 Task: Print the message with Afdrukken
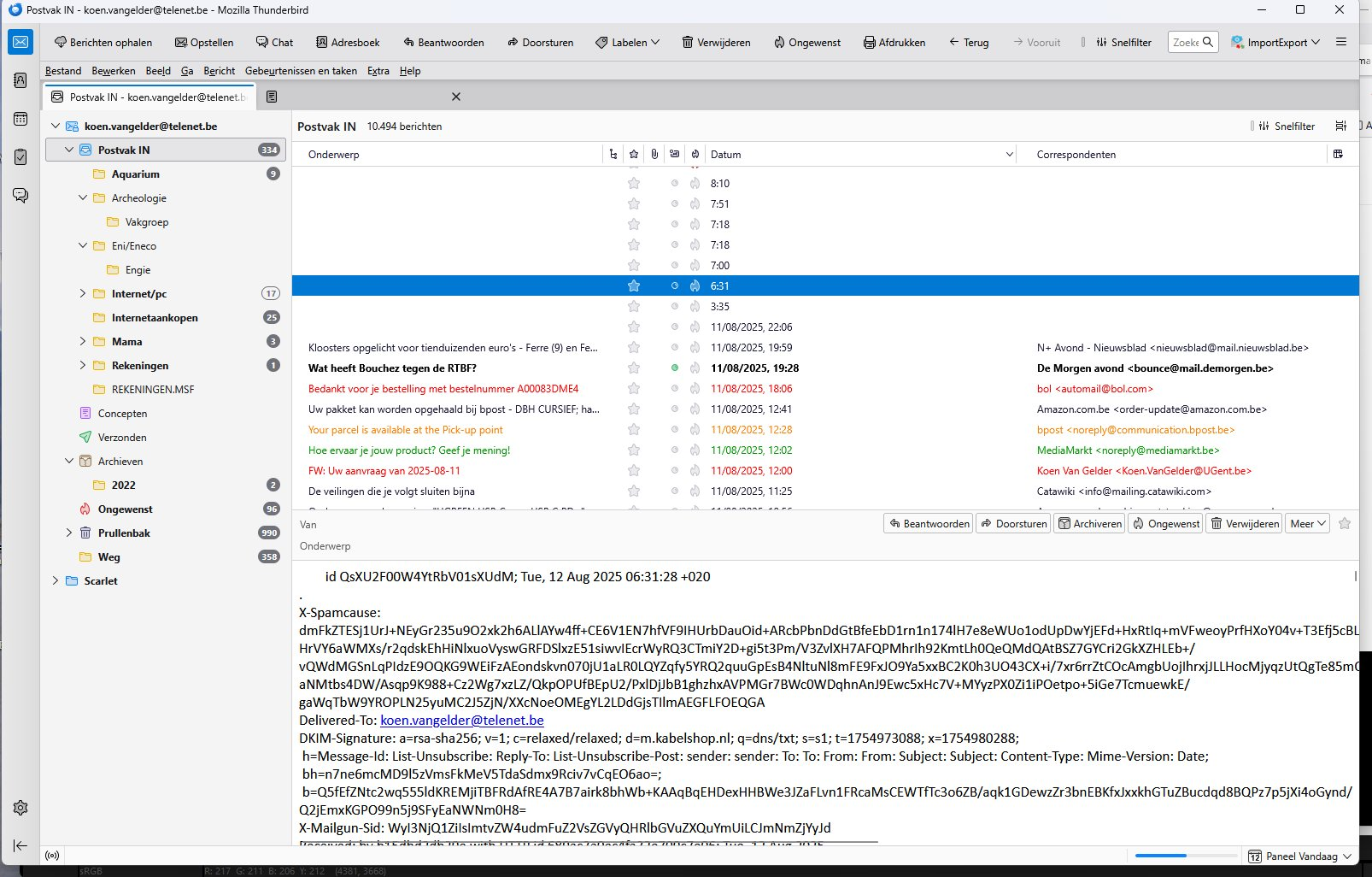[894, 43]
